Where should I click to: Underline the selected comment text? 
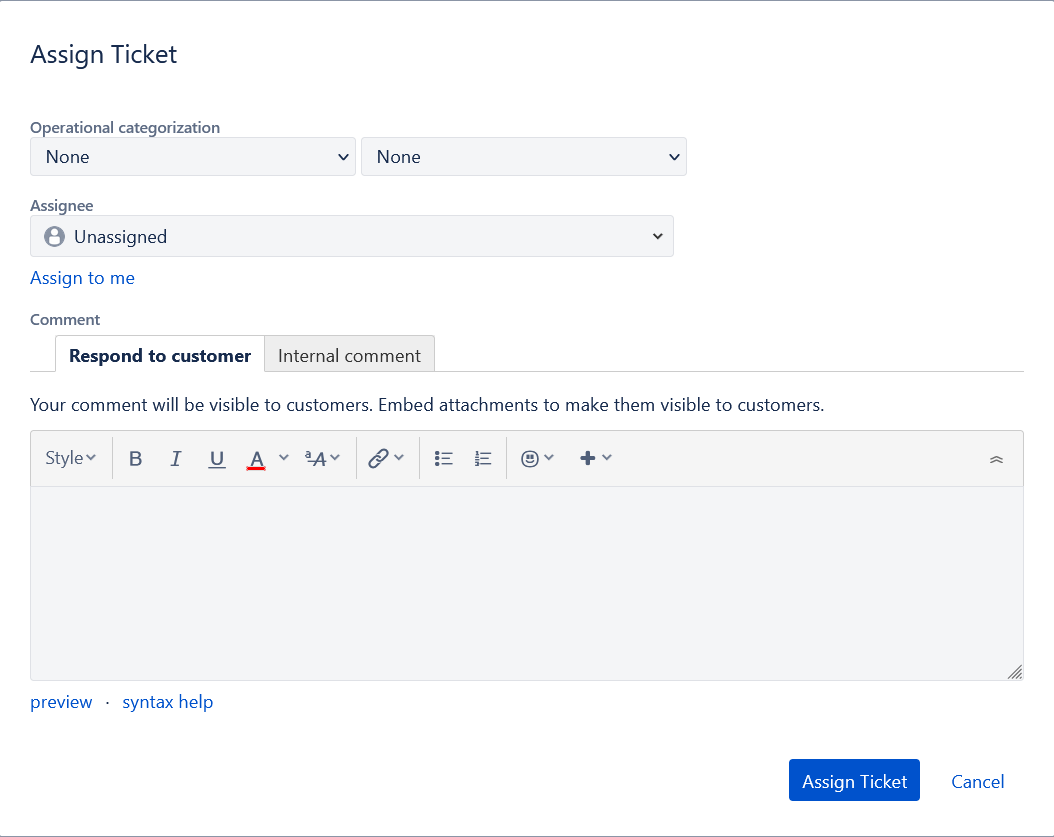click(216, 459)
